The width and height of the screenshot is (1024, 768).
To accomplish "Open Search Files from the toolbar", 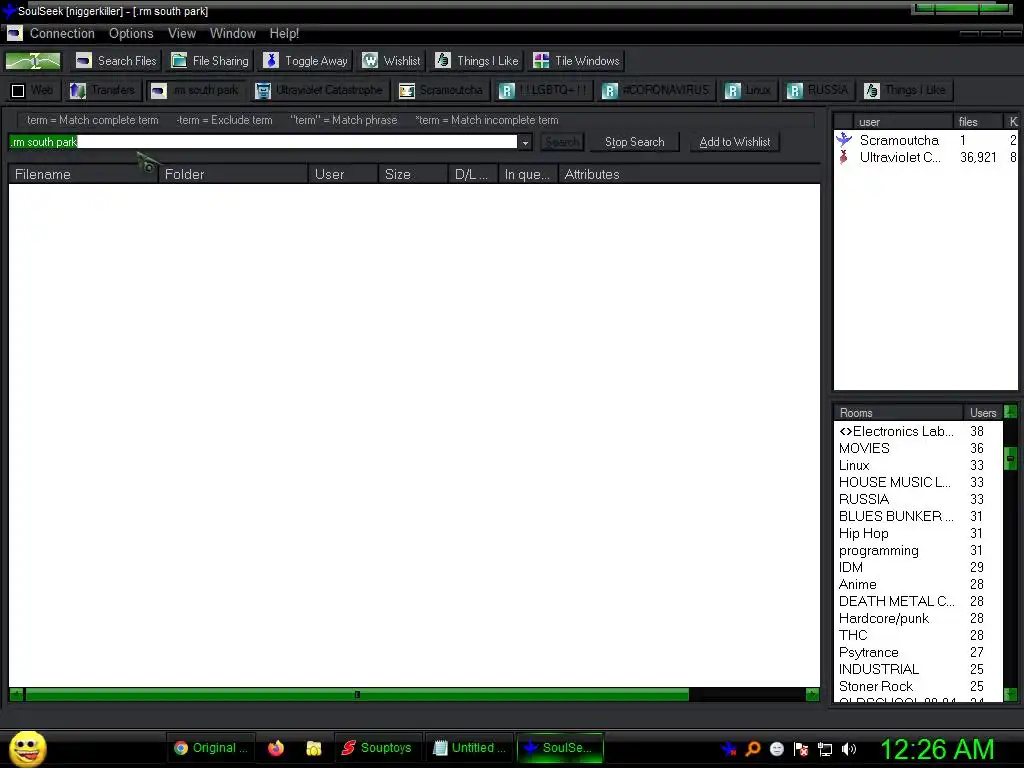I will click(116, 61).
